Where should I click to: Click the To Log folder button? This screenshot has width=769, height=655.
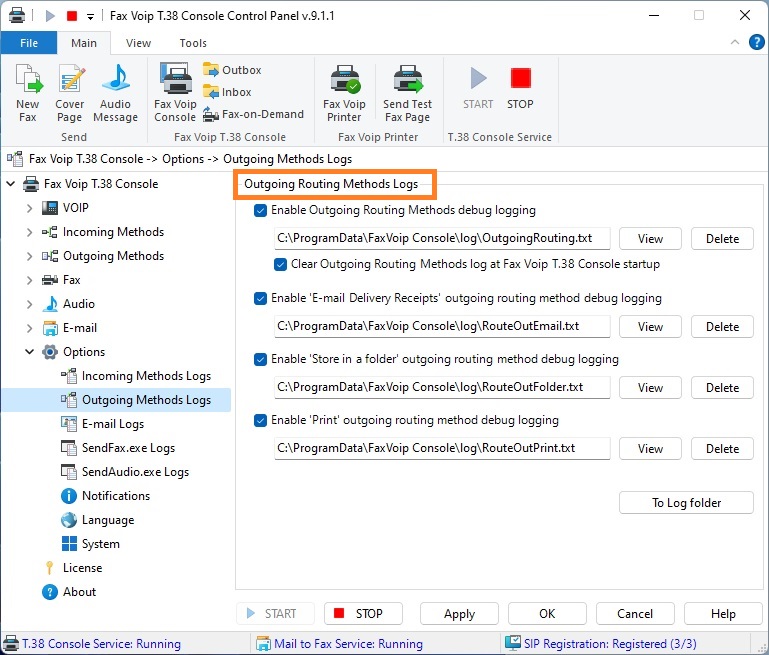point(686,503)
